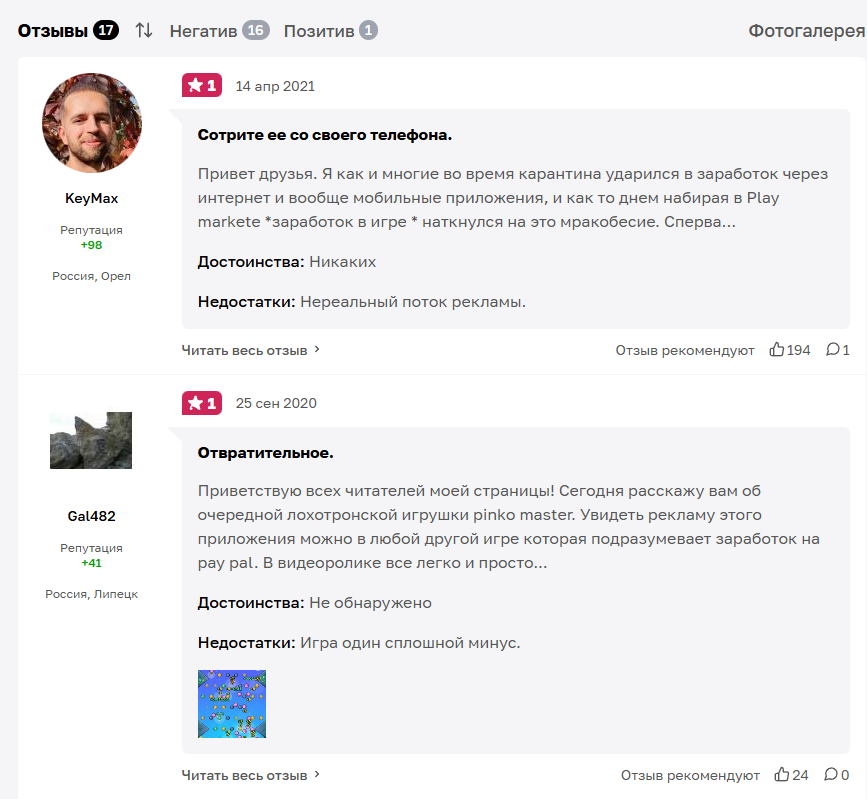The image size is (867, 799).
Task: Expand KeyMax's review via chevron arrow
Action: (317, 350)
